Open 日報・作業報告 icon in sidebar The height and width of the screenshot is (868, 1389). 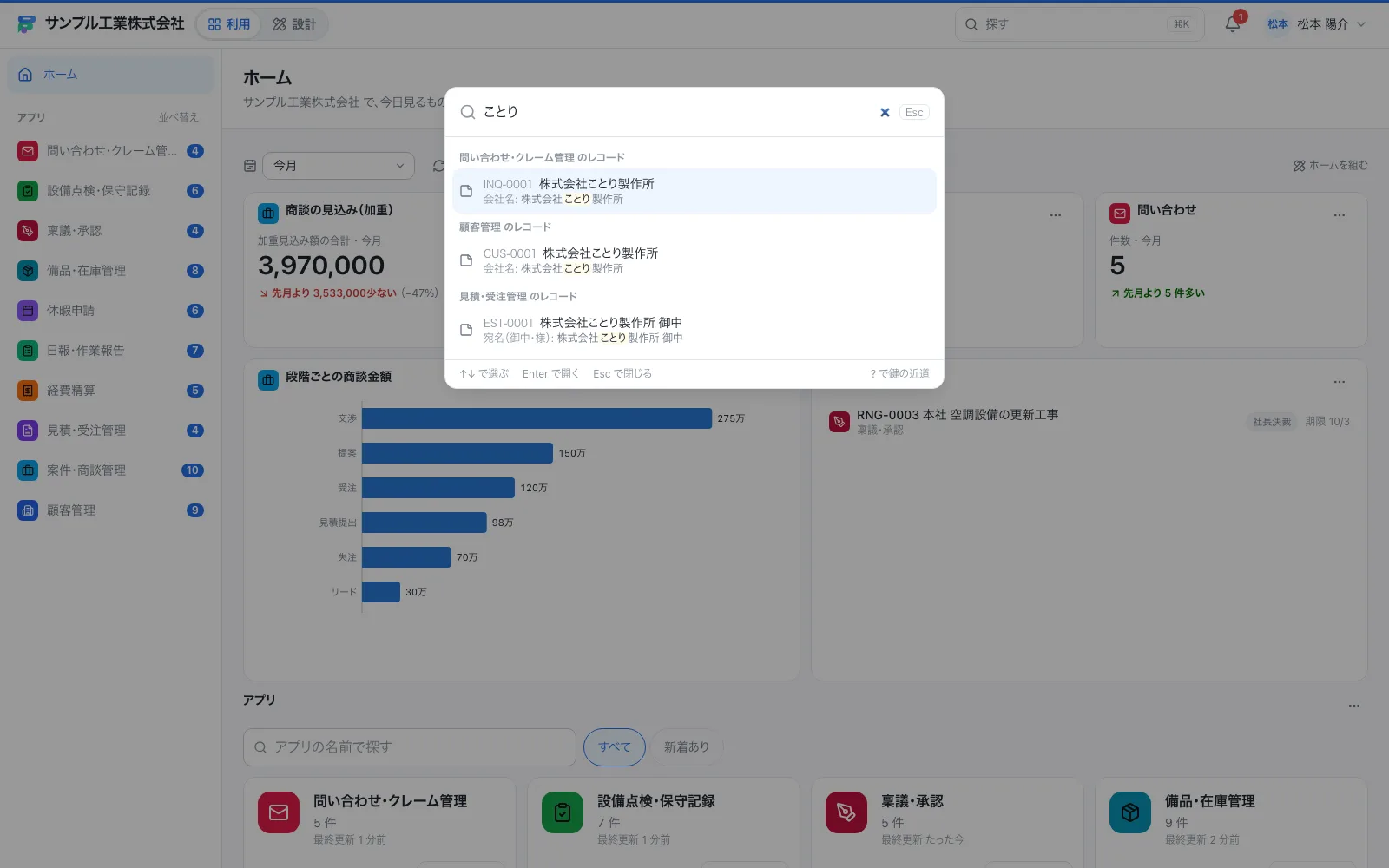coord(28,351)
